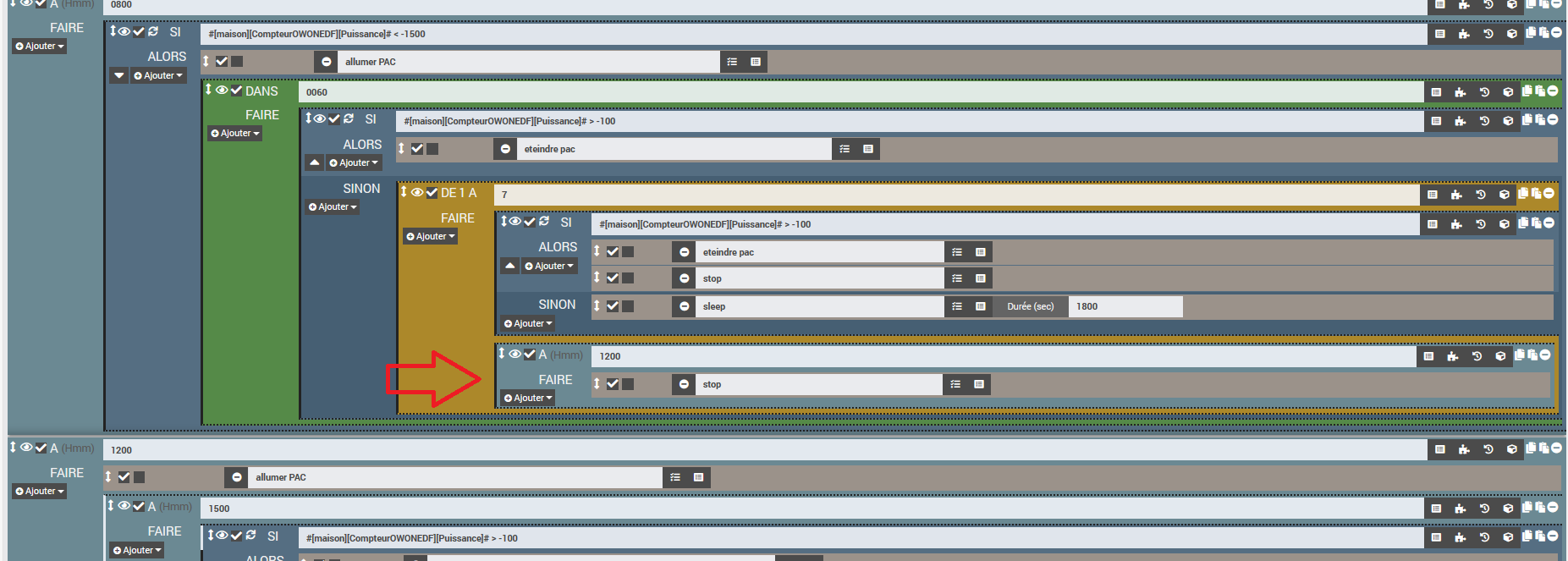Paste into the DE 1 A 7 block

(x=1536, y=194)
